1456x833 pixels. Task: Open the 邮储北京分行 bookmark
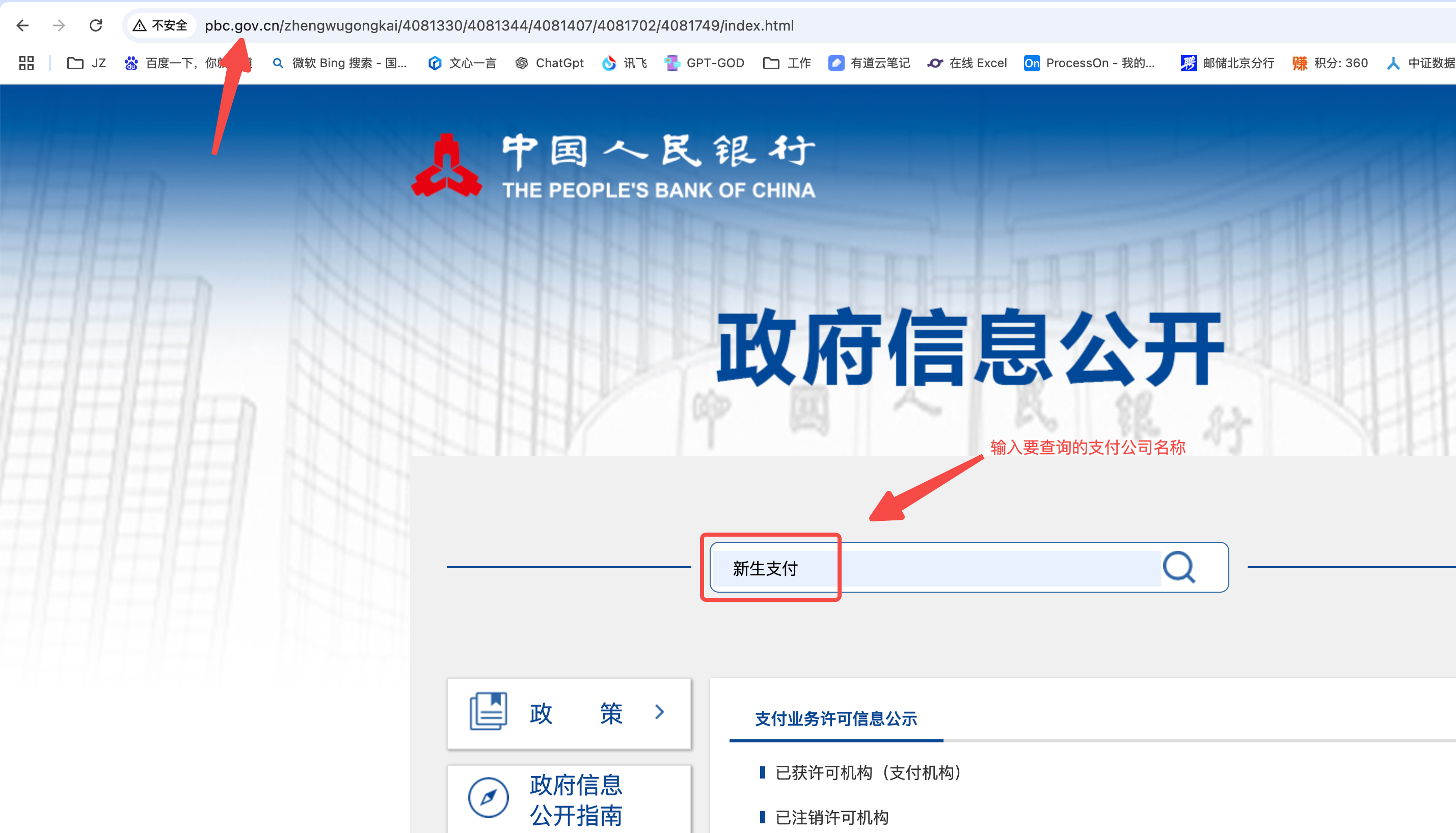(1228, 63)
